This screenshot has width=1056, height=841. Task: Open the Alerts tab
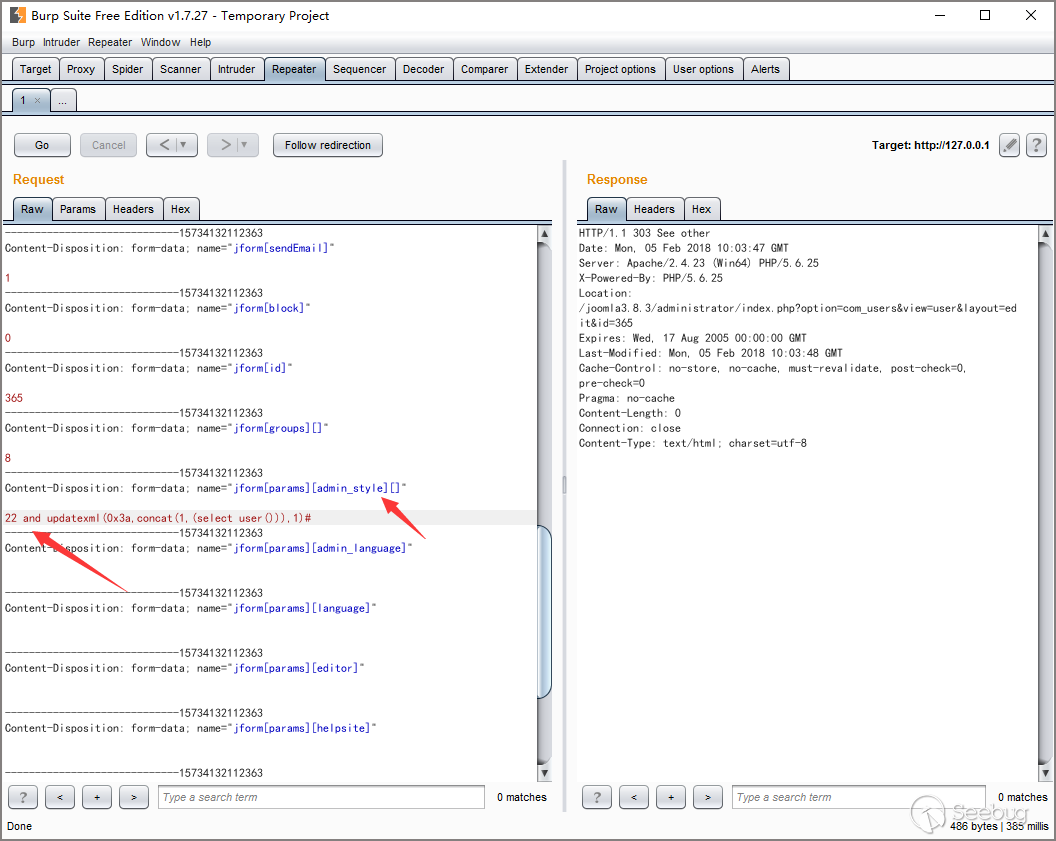pos(765,69)
